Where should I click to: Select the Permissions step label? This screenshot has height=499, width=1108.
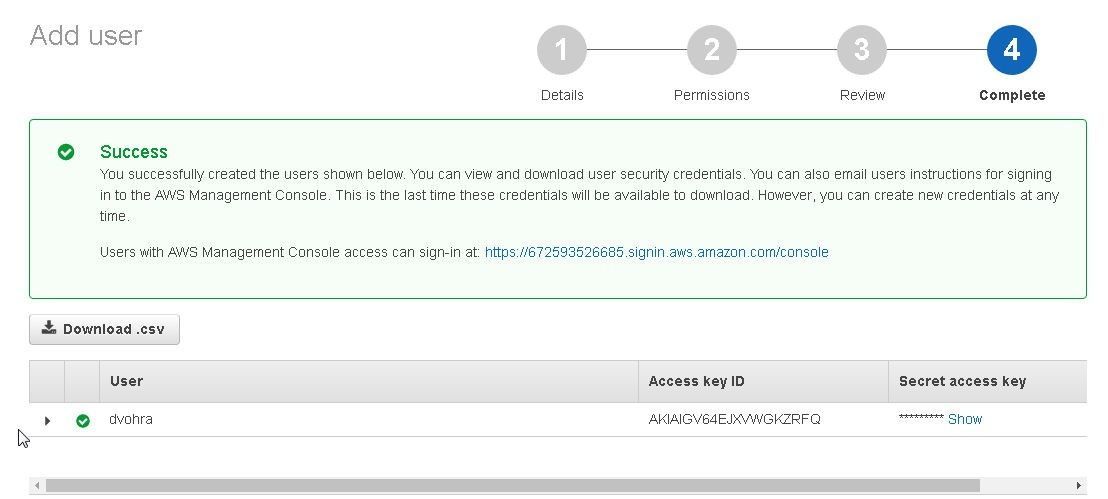click(712, 95)
